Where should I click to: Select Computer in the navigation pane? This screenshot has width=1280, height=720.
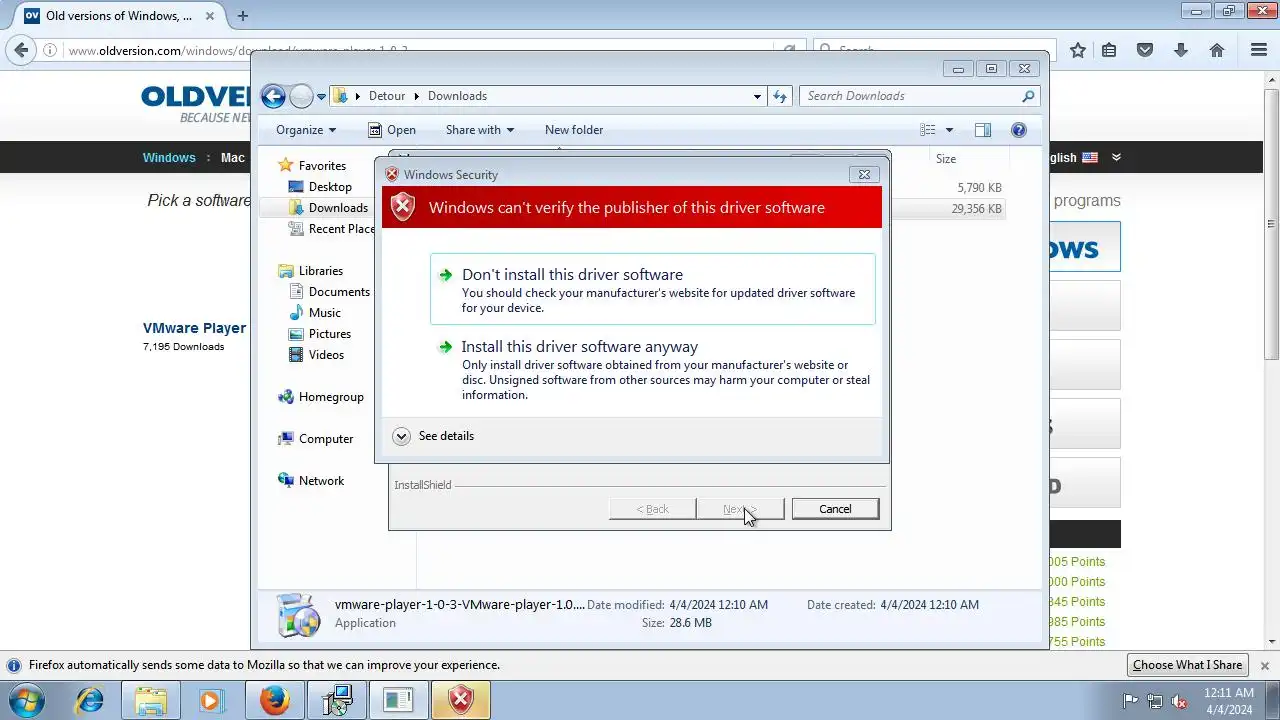315,439
